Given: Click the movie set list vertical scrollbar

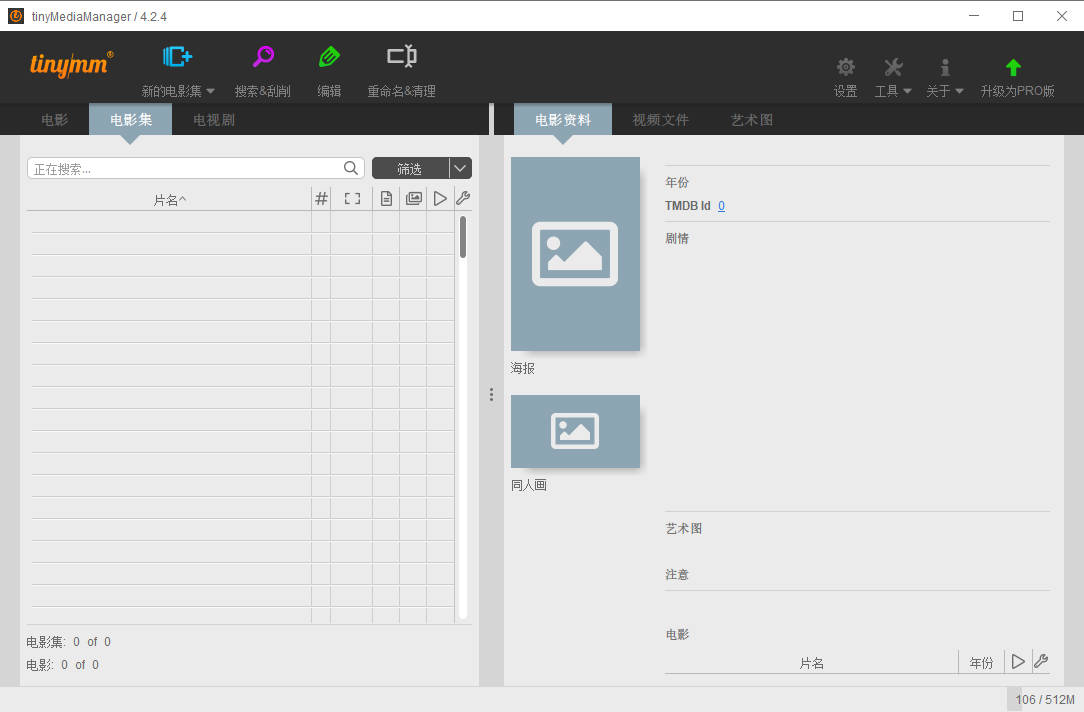Looking at the screenshot, I should tap(462, 236).
